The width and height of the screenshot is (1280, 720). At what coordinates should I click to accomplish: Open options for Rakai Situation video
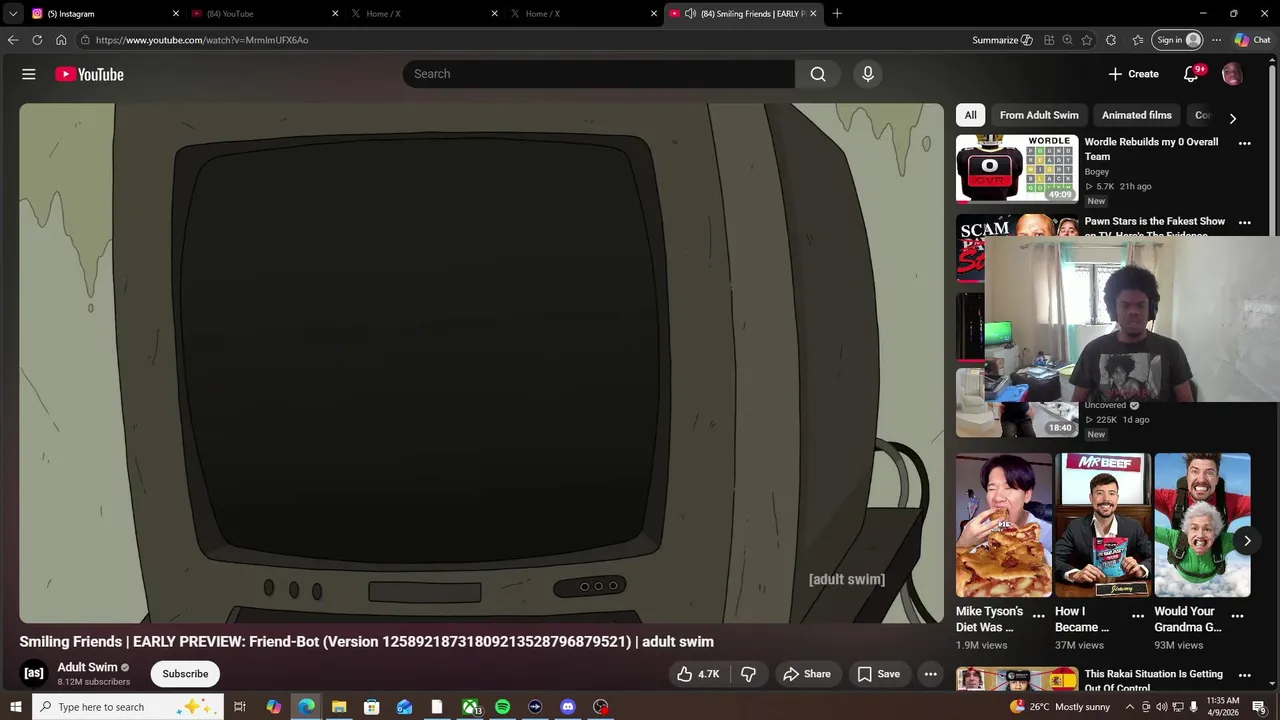pyautogui.click(x=1245, y=675)
